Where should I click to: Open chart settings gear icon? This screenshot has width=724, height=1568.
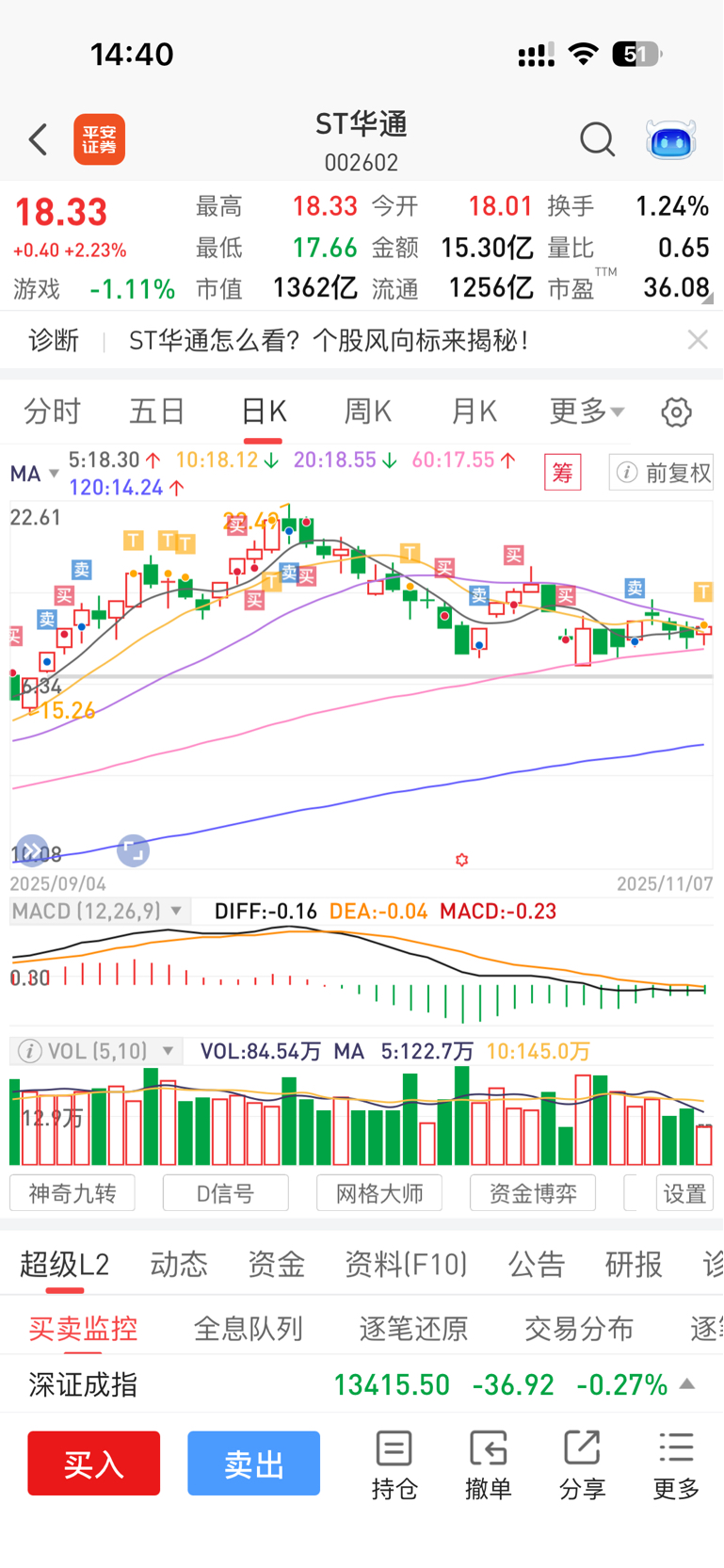click(676, 412)
